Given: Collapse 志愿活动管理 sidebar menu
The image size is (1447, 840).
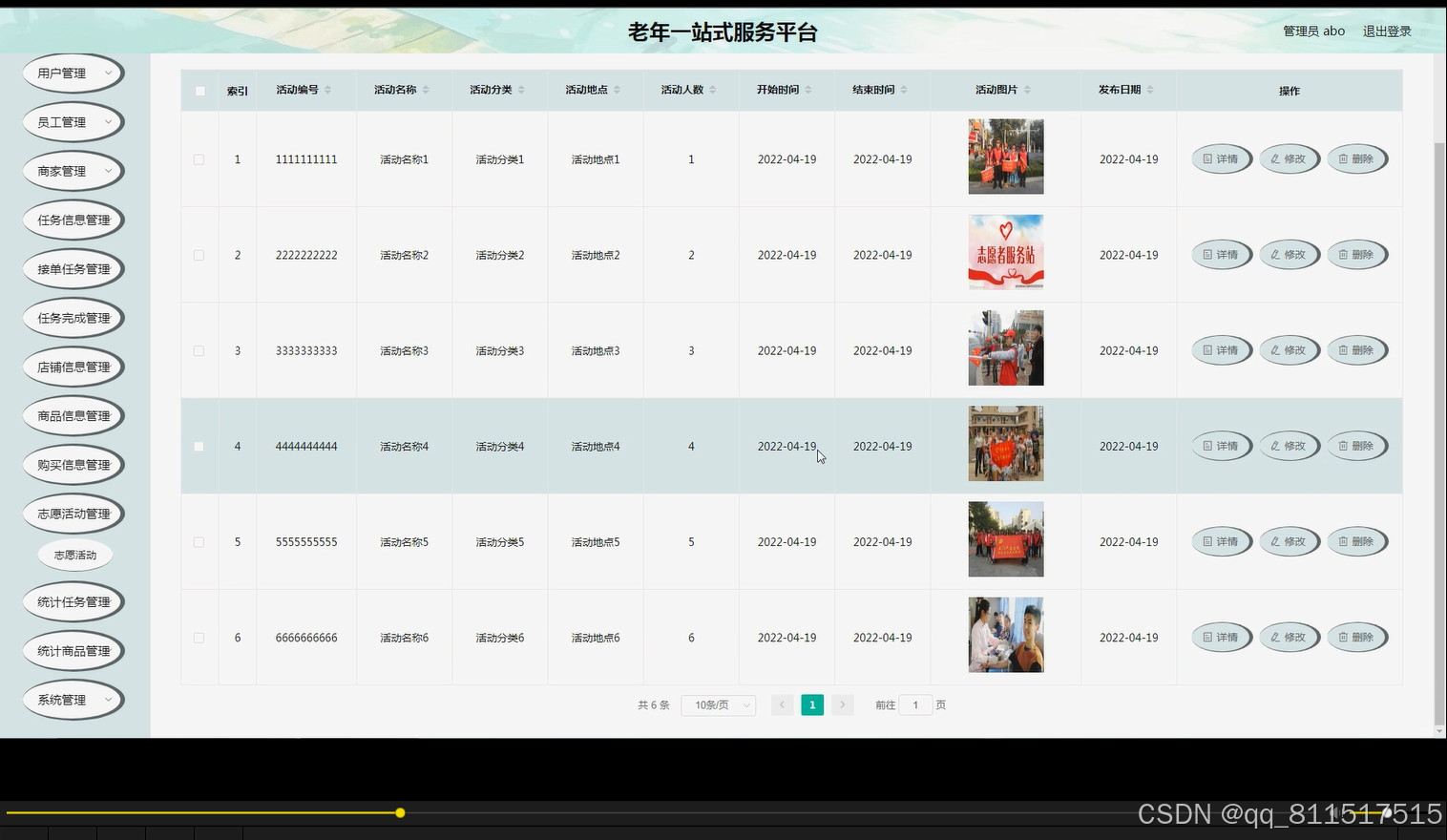Looking at the screenshot, I should pyautogui.click(x=73, y=514).
